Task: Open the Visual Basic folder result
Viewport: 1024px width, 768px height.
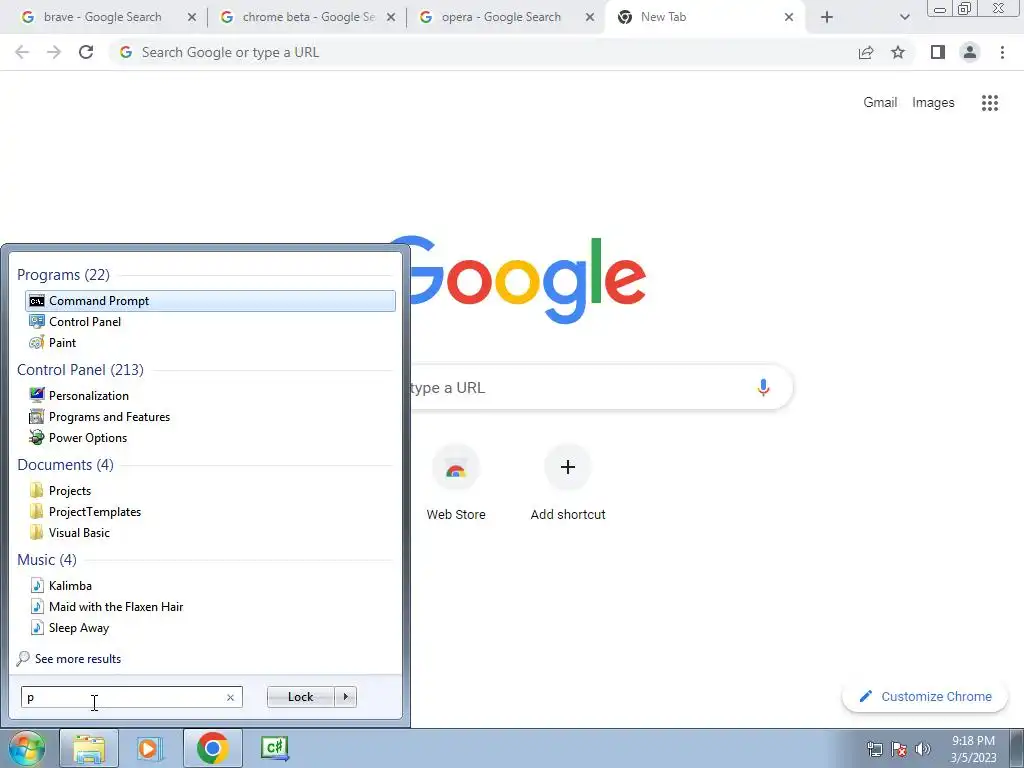Action: pos(210,533)
